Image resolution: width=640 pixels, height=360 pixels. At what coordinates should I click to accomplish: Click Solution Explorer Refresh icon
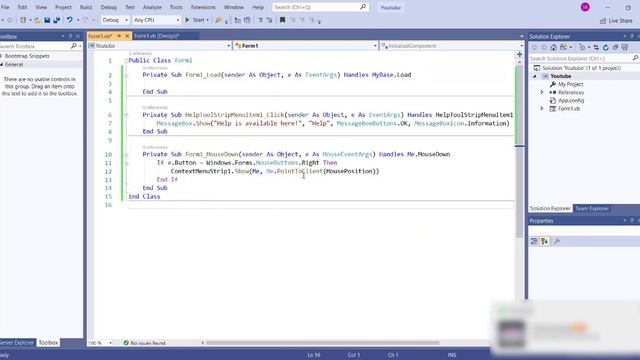(606, 47)
